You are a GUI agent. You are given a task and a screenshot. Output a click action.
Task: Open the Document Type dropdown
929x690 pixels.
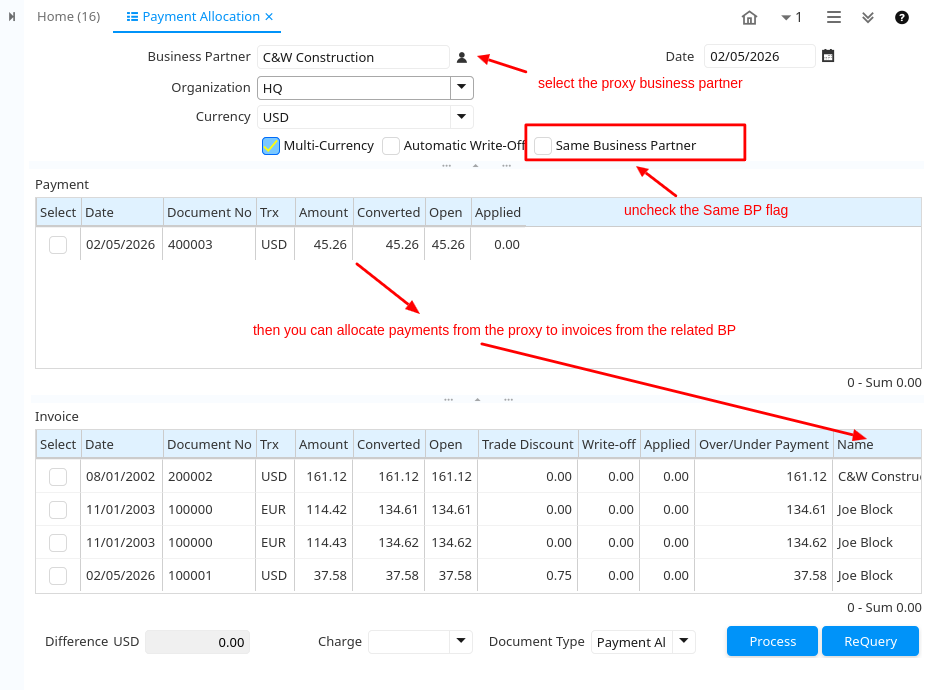(684, 641)
